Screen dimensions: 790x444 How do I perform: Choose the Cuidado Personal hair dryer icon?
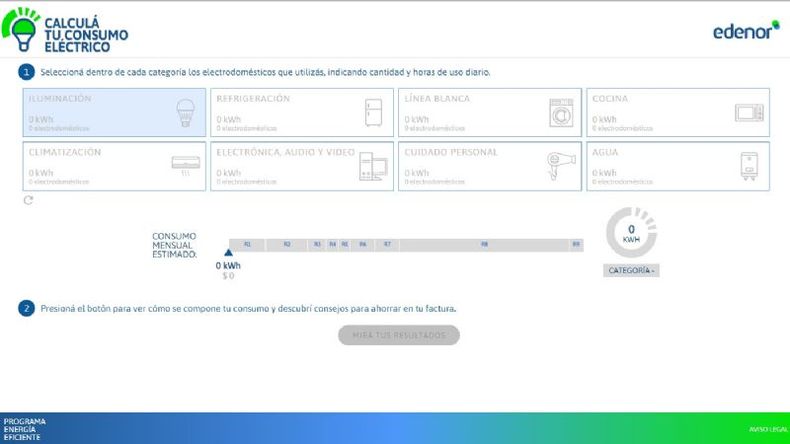pyautogui.click(x=561, y=166)
